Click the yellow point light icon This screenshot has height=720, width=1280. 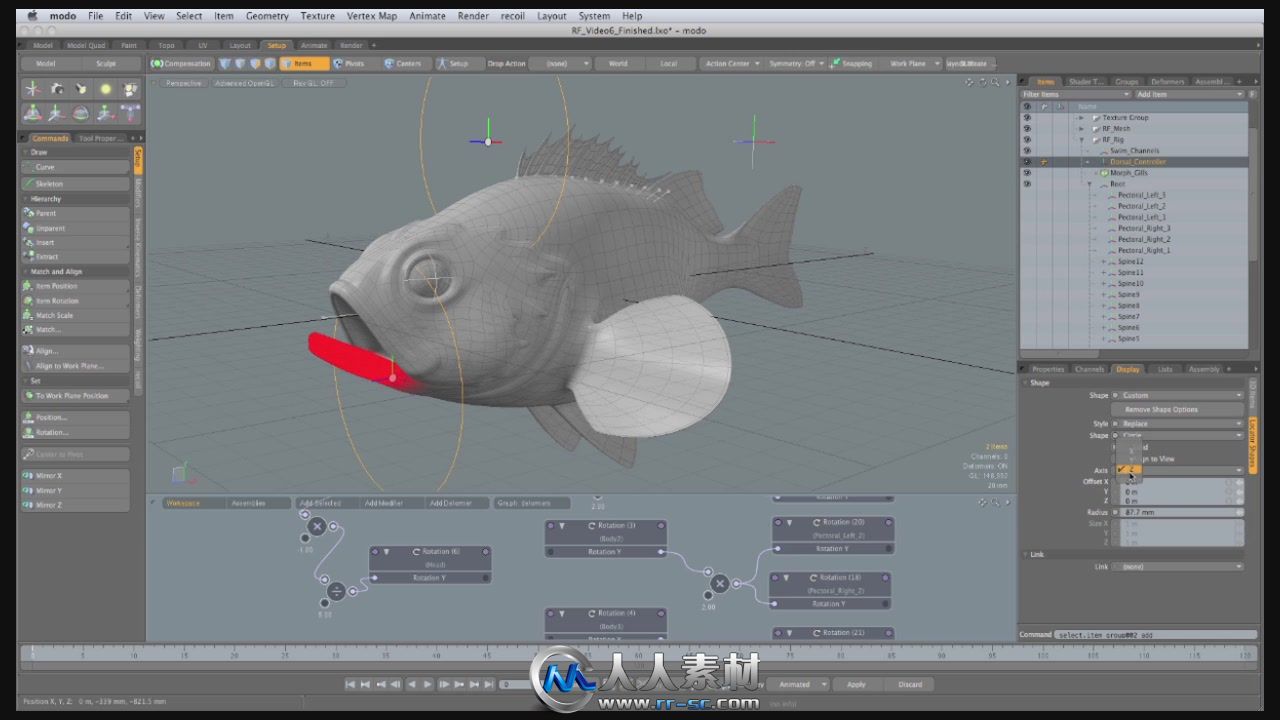click(x=106, y=89)
